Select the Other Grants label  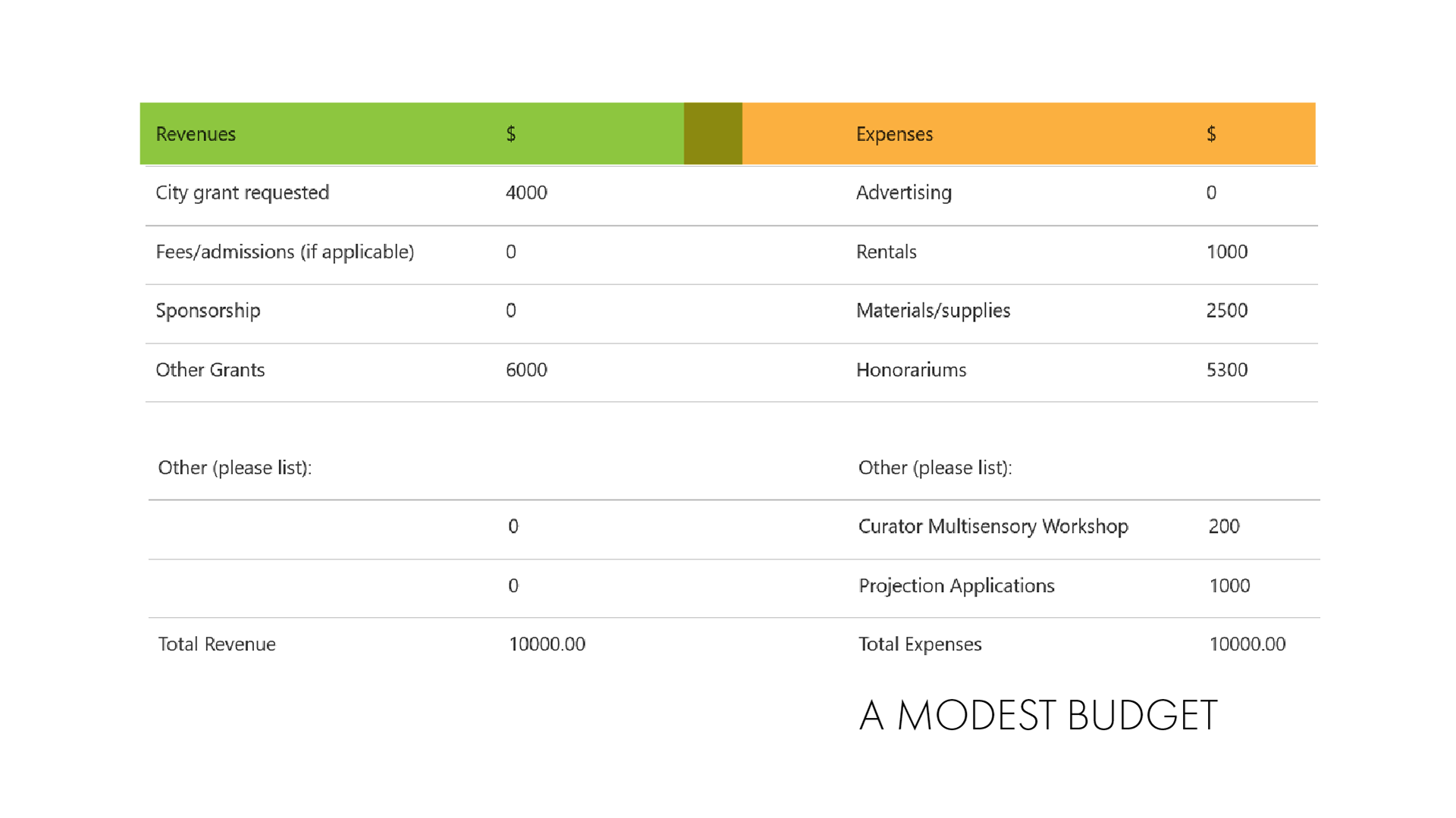pyautogui.click(x=210, y=370)
